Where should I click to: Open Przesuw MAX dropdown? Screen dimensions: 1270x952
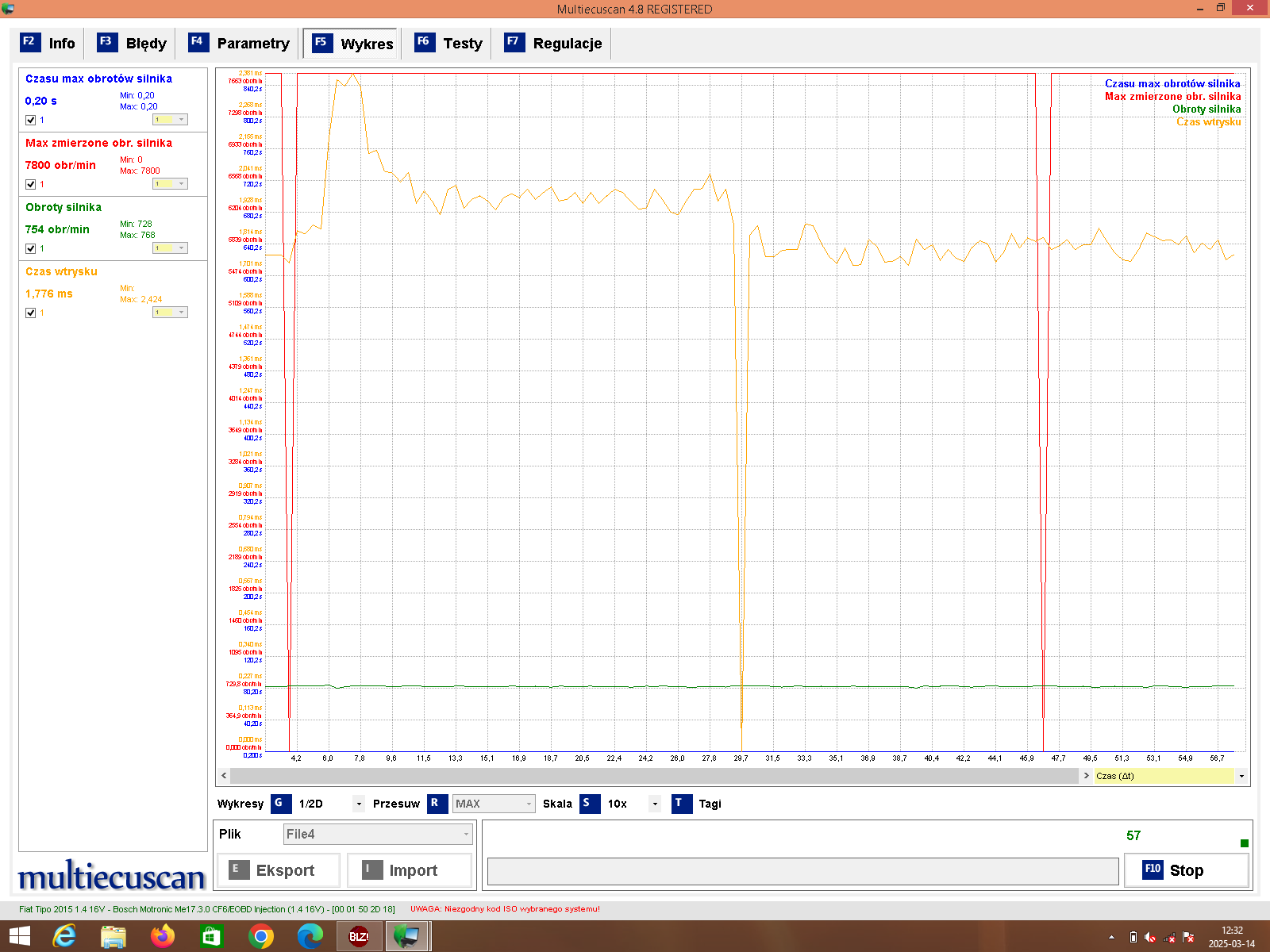[x=494, y=804]
